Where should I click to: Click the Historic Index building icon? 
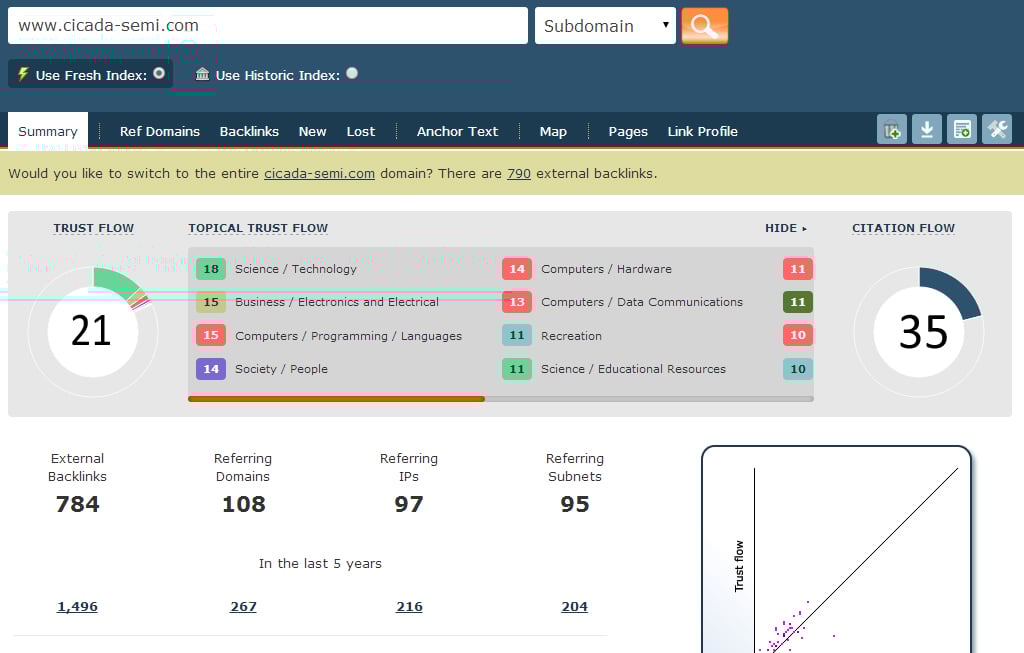pyautogui.click(x=203, y=74)
